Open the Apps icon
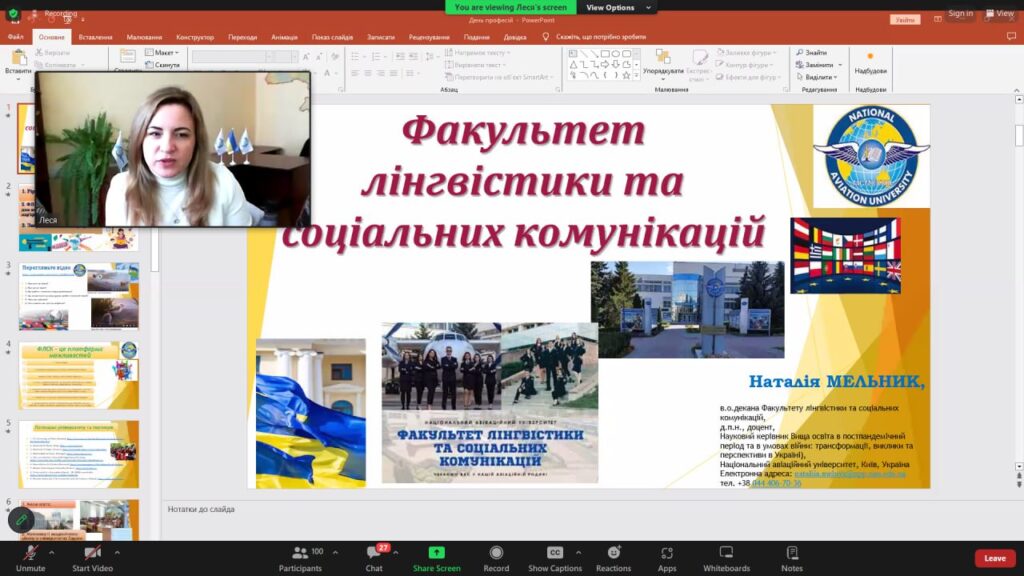This screenshot has width=1024, height=576. pos(667,553)
